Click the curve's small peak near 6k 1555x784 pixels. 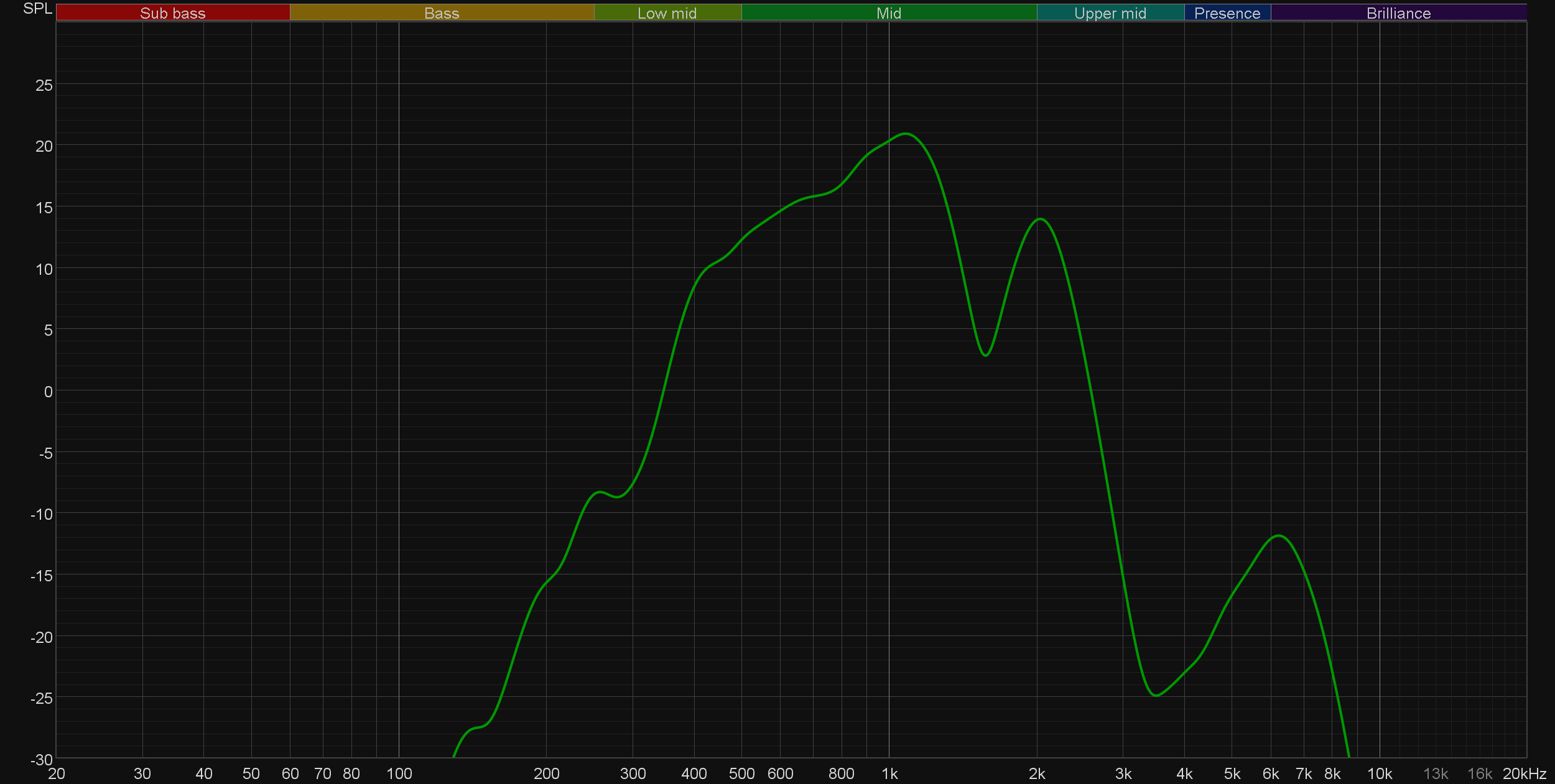(x=1279, y=535)
